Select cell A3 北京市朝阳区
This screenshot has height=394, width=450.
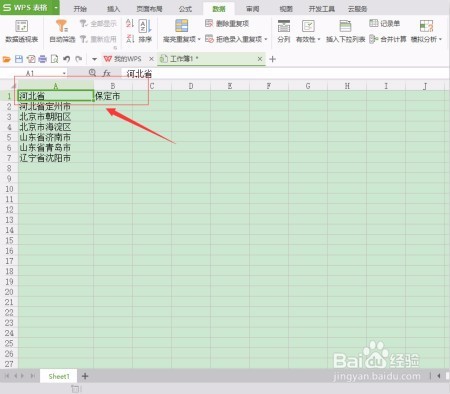56,117
